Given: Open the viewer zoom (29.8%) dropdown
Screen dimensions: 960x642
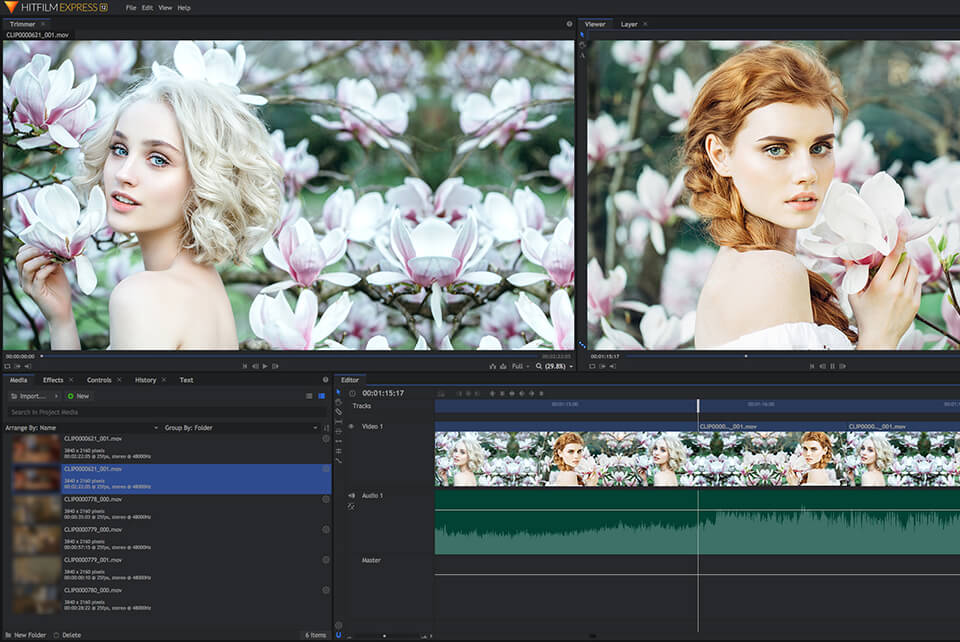Looking at the screenshot, I should 554,366.
